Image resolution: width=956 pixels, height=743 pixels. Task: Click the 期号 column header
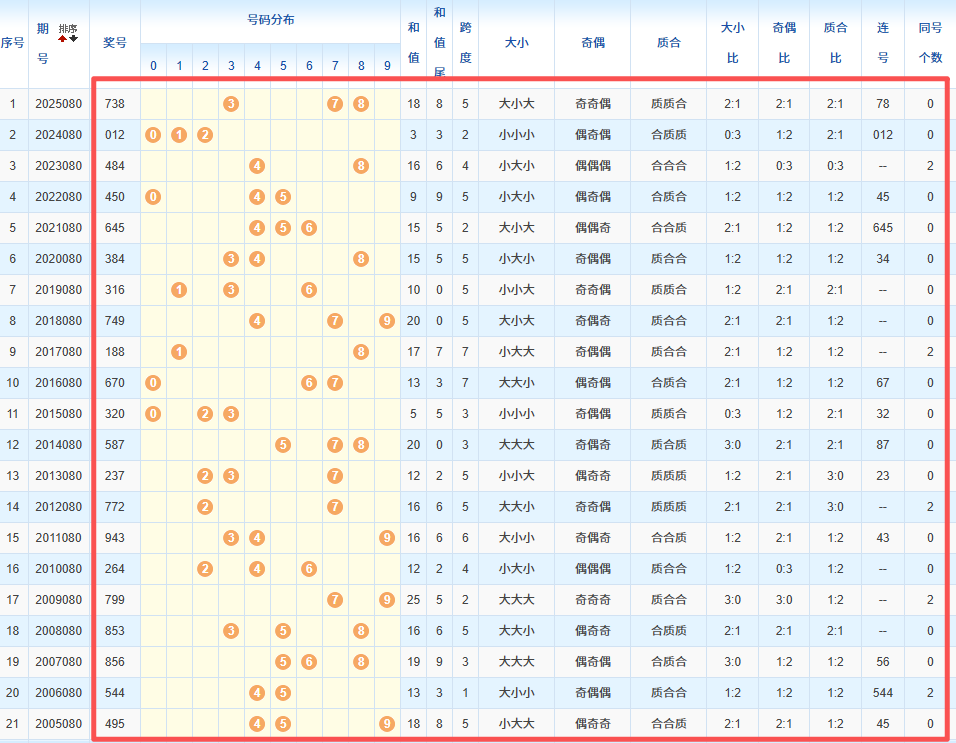(x=43, y=43)
